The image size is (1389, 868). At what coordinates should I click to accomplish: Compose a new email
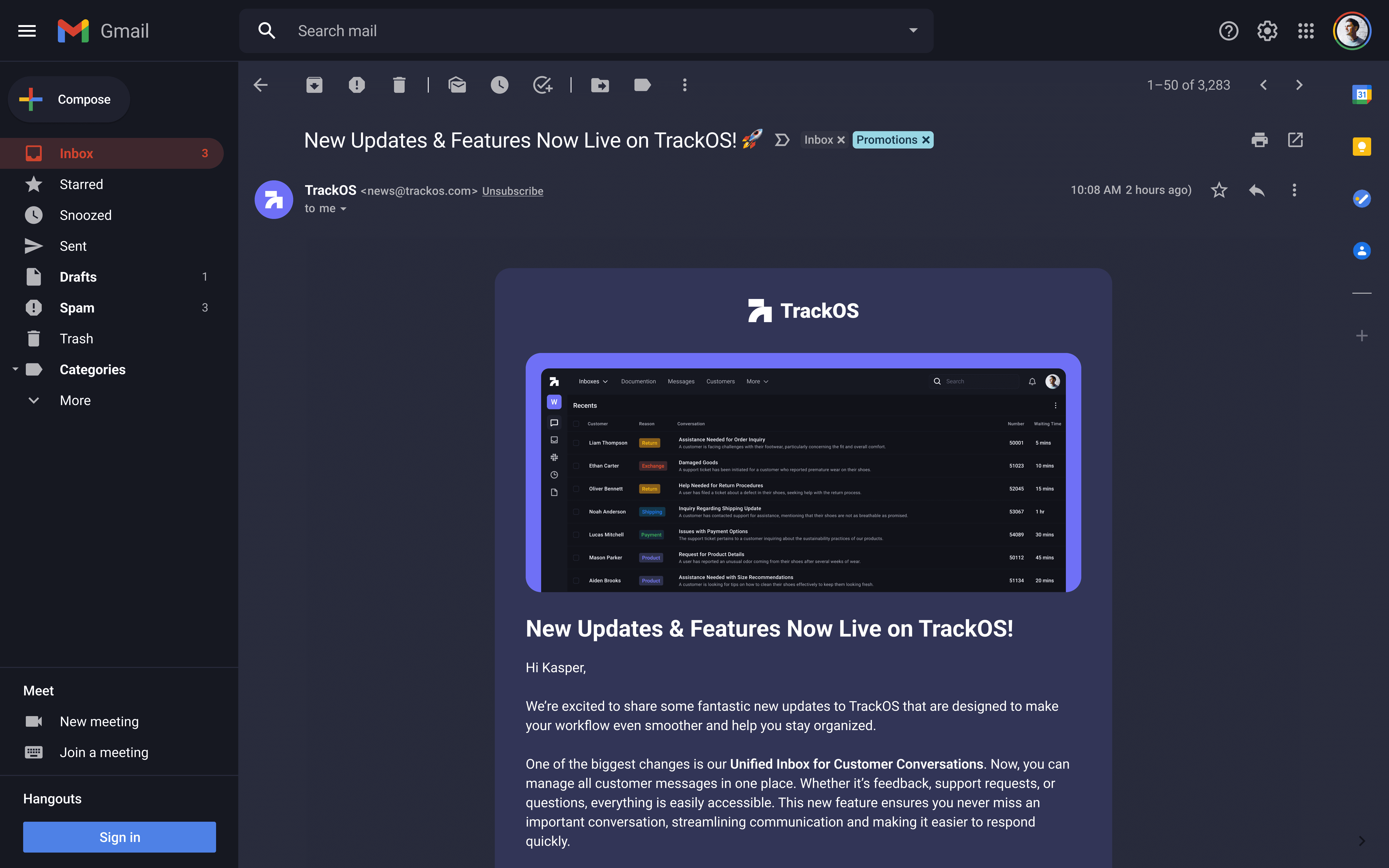pyautogui.click(x=69, y=99)
